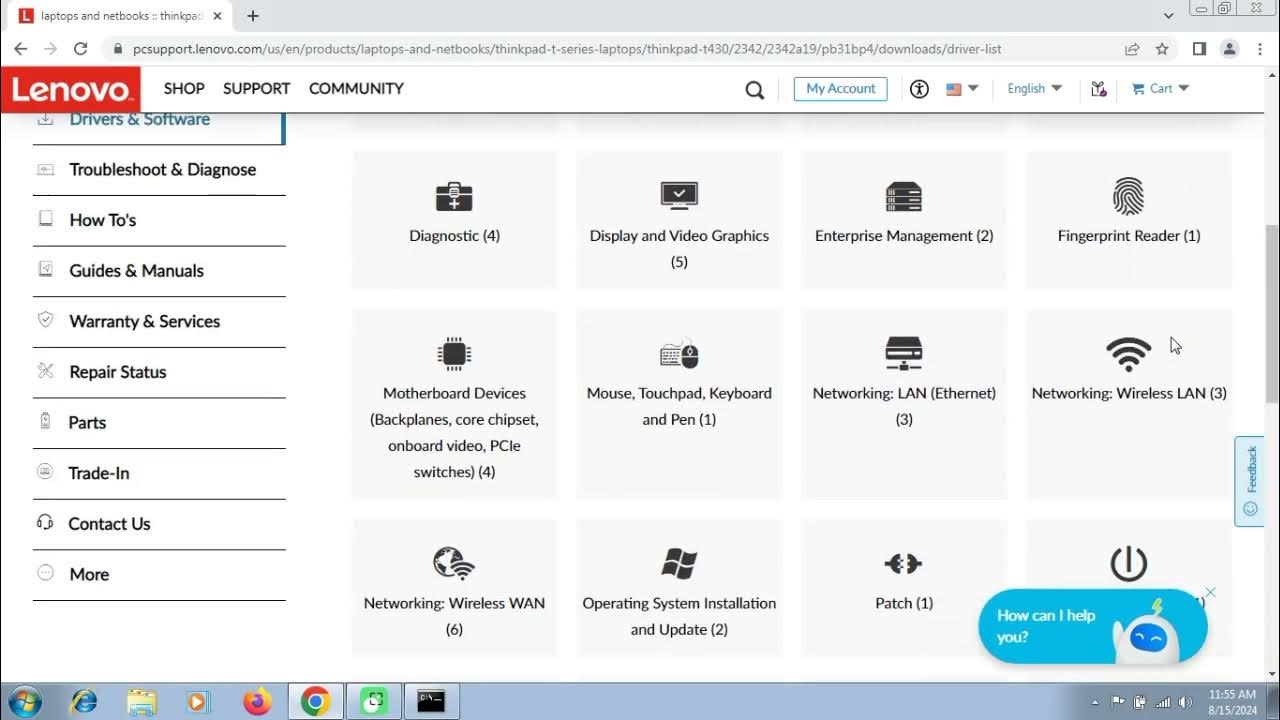
Task: Open the SHOP menu
Action: 184,89
